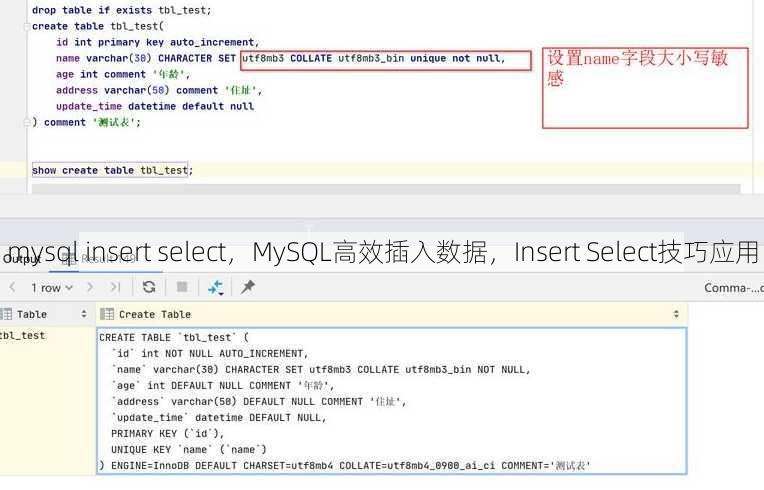Viewport: 764px width, 490px height.
Task: Collapse fold marker at ') comment' line
Action: click(26, 122)
